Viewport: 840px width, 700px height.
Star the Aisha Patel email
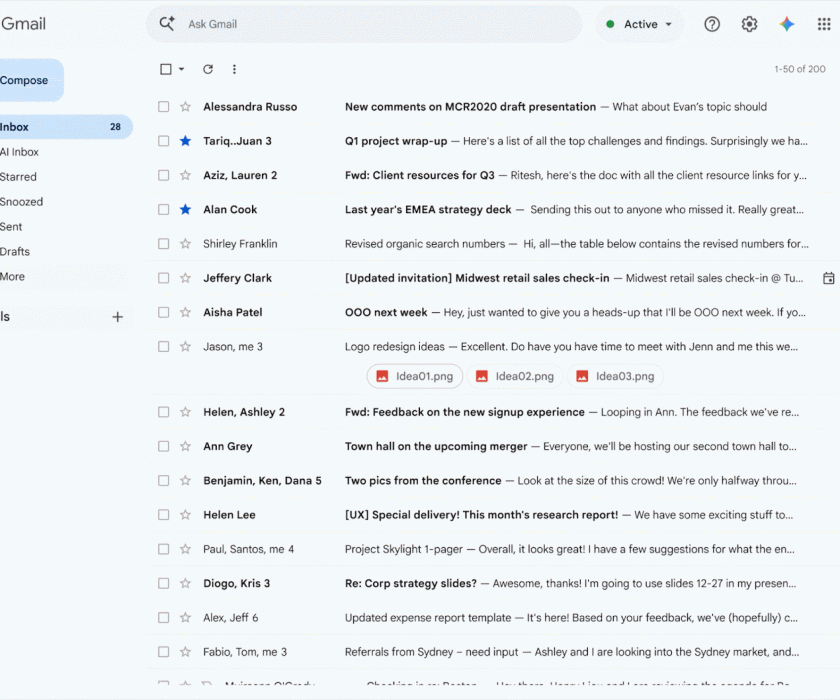(x=185, y=312)
